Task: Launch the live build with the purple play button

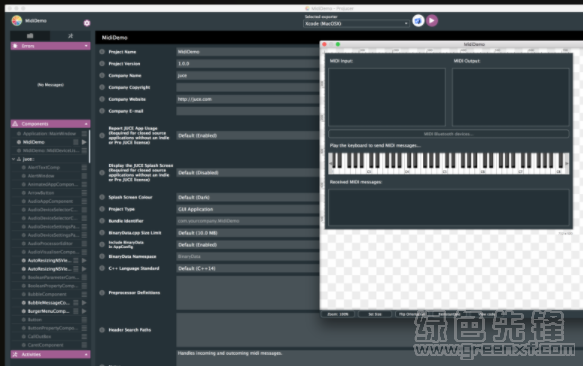Action: pyautogui.click(x=432, y=21)
